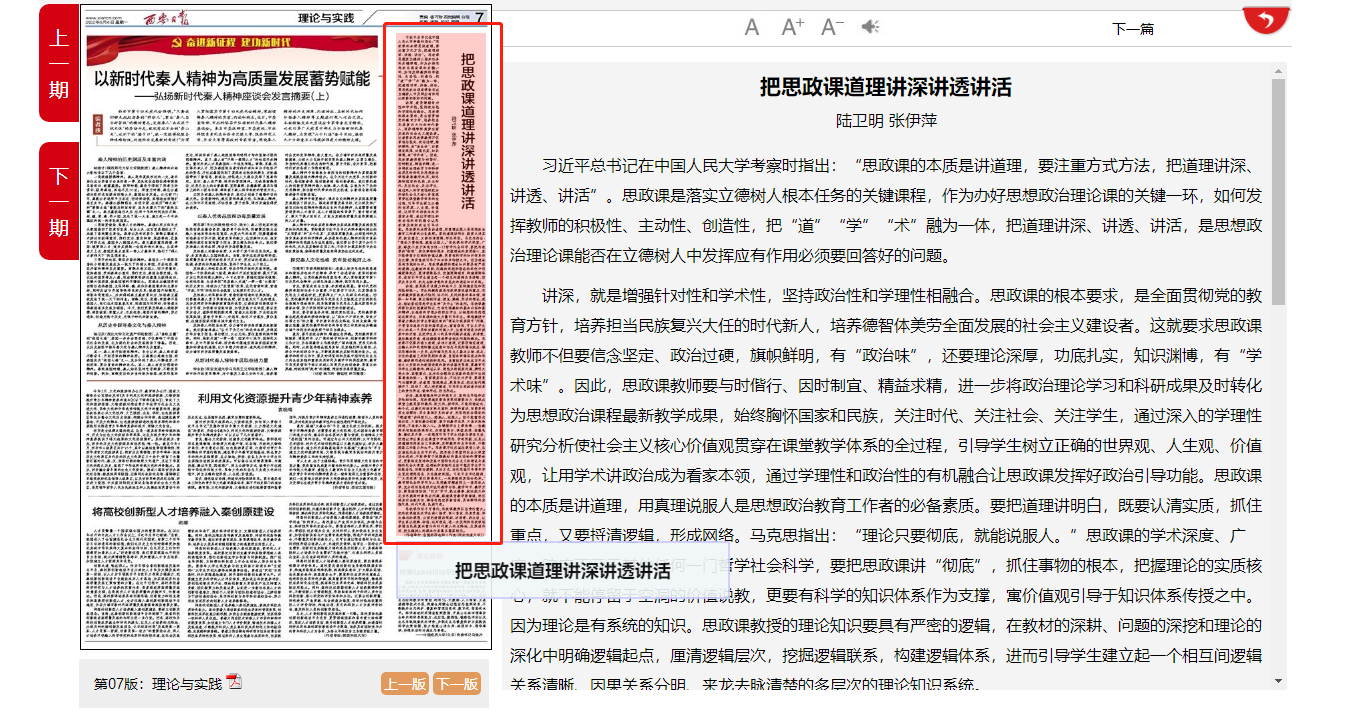The image size is (1370, 712).
Task: Click the scrollbar down arrow
Action: (1278, 681)
